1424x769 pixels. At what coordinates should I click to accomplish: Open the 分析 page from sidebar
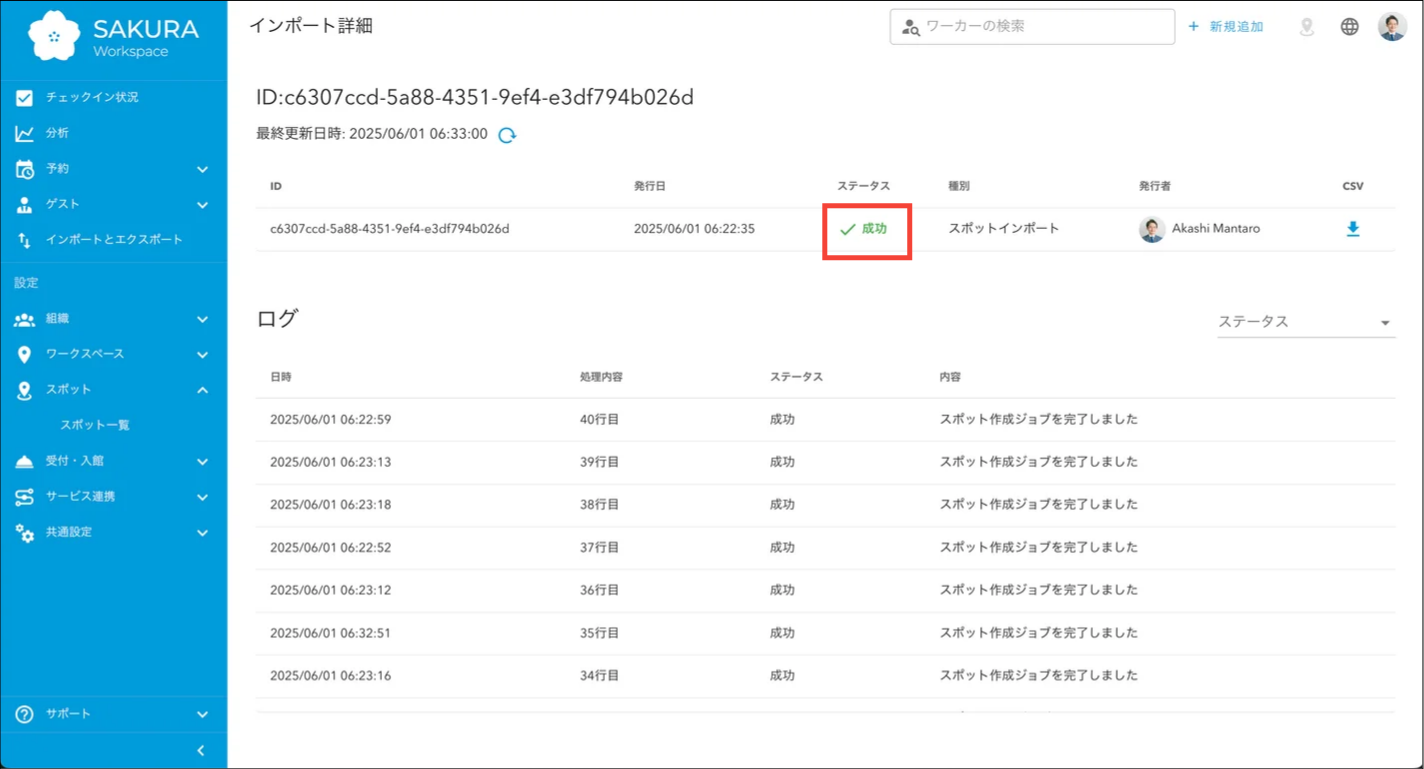point(57,133)
